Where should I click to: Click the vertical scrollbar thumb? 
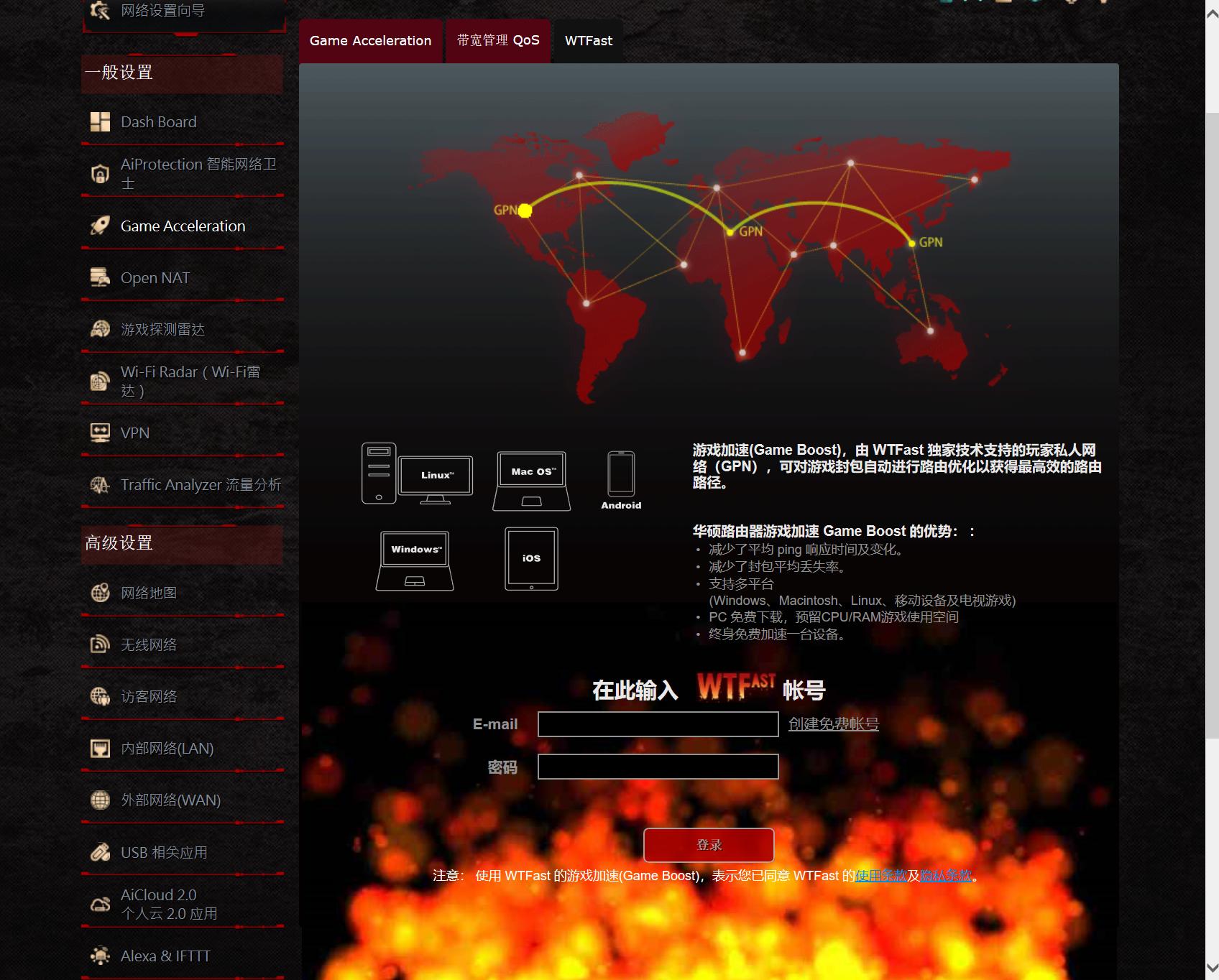click(x=1212, y=425)
